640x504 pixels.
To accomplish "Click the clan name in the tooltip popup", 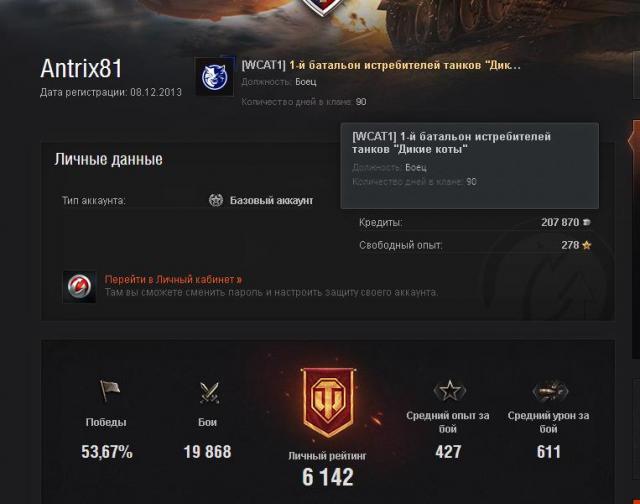I will 451,142.
